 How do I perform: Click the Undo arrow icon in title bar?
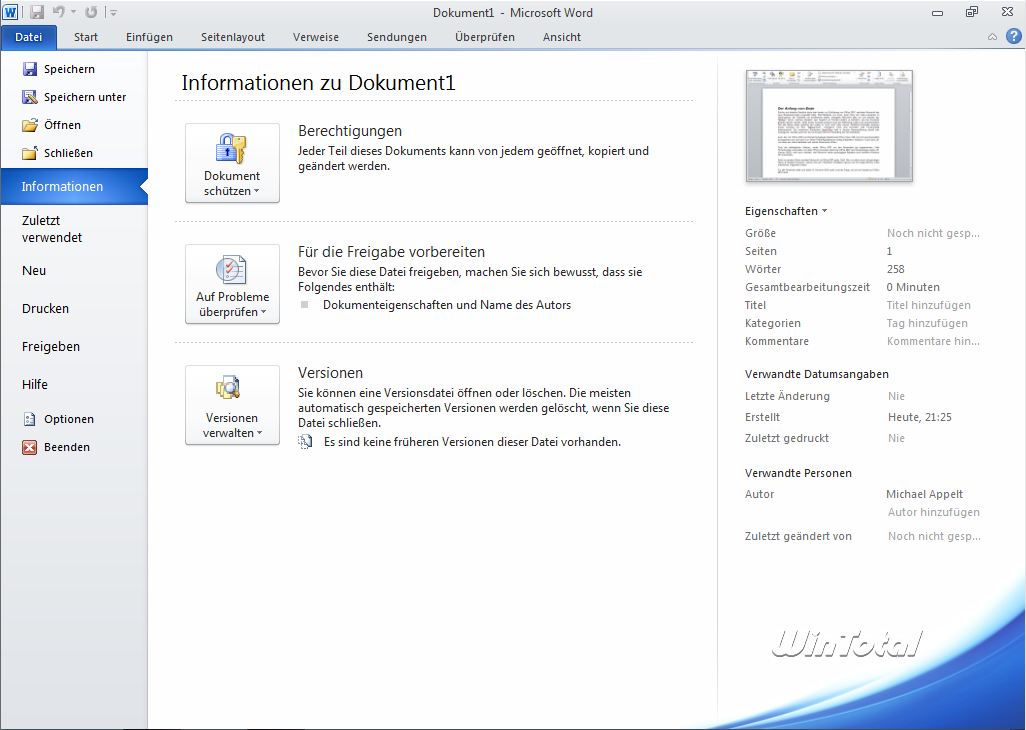(59, 12)
